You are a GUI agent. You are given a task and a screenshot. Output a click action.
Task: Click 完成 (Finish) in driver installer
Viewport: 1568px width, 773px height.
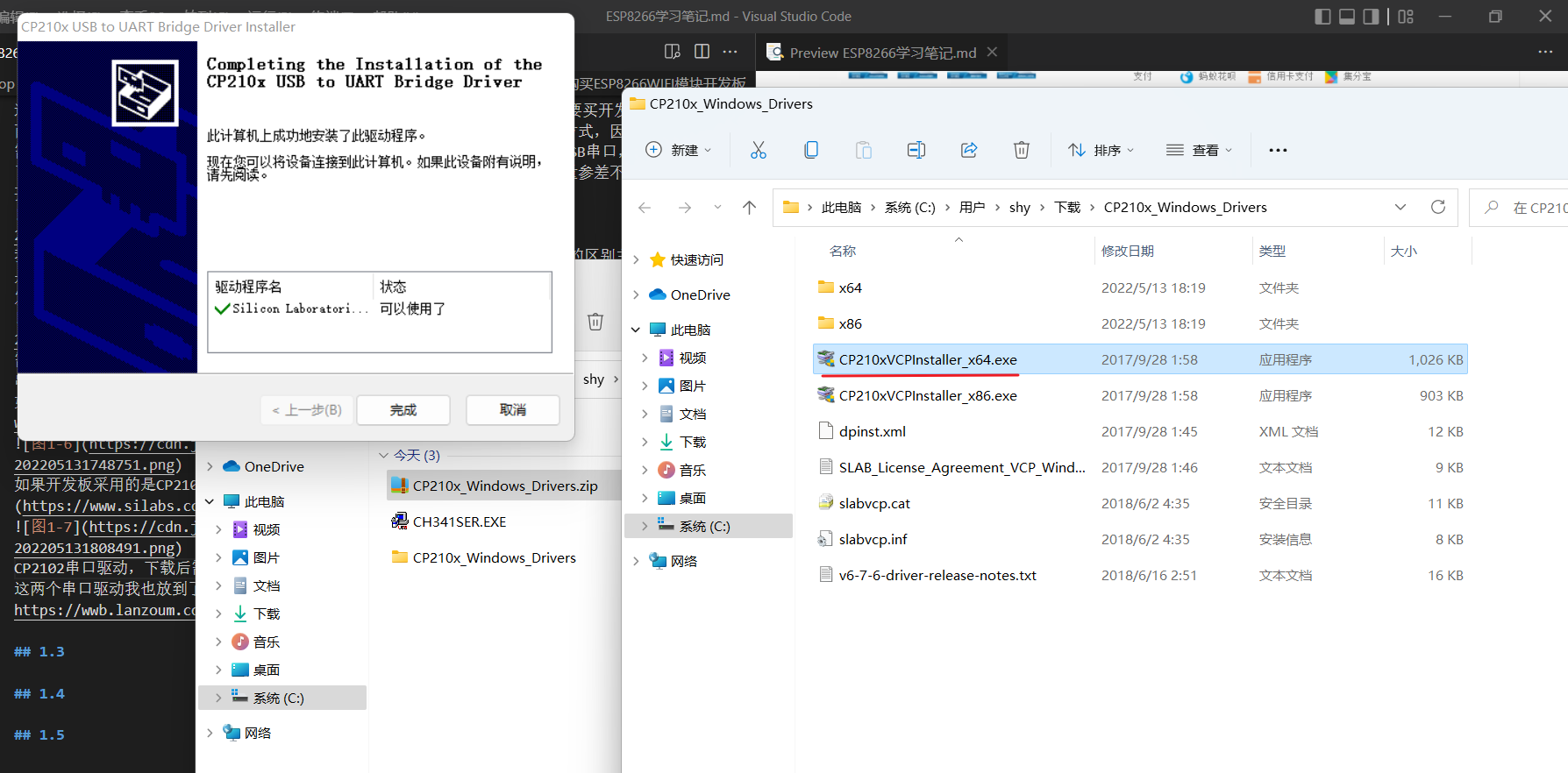pyautogui.click(x=403, y=410)
